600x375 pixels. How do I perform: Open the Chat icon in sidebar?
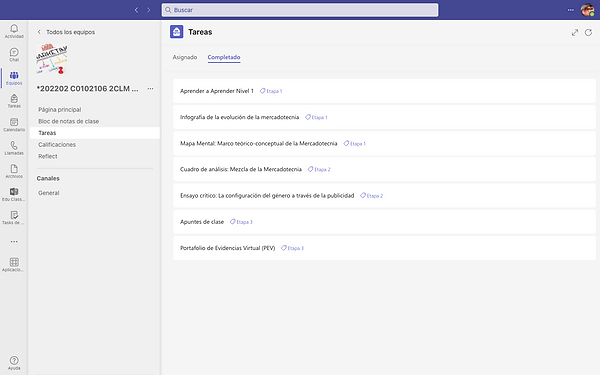tap(14, 54)
